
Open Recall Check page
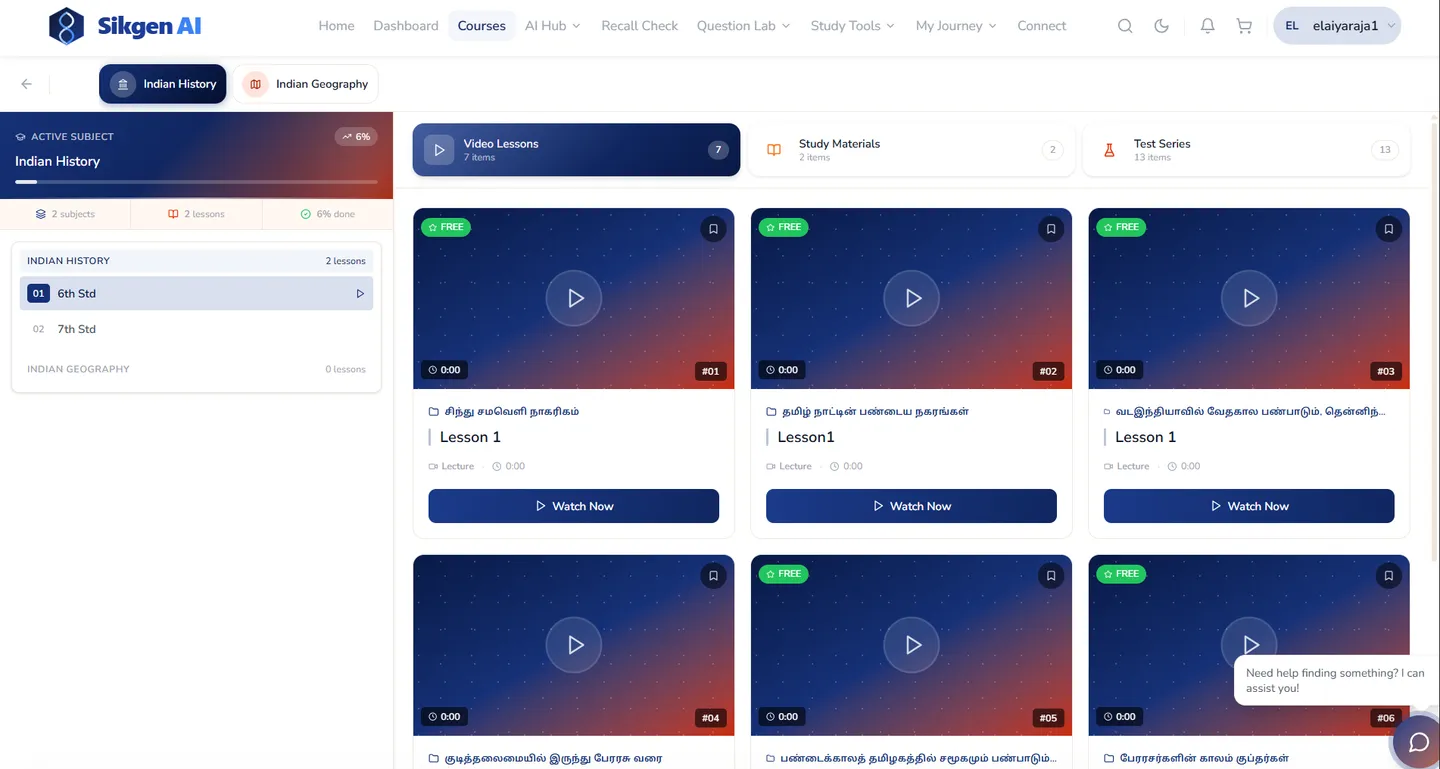coord(640,26)
